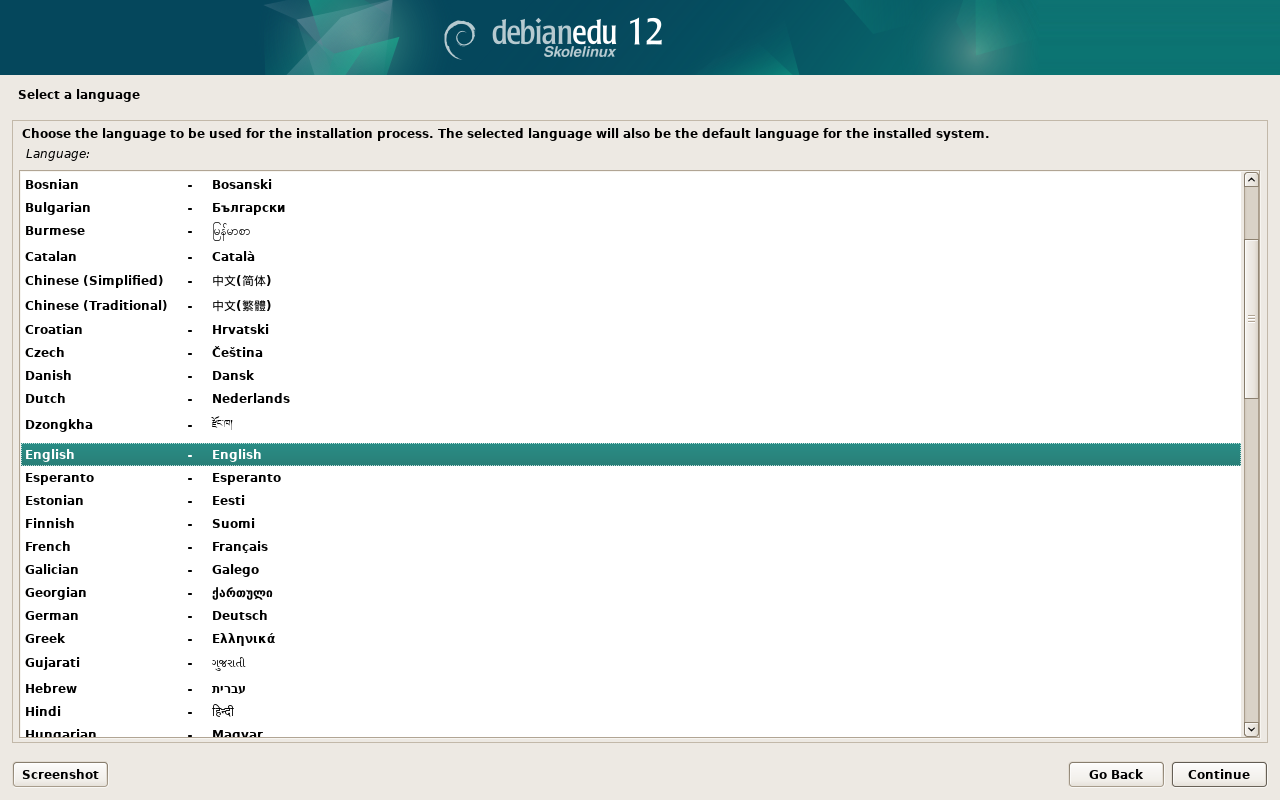
Task: Click the debianedu Skolelinux swirl logo
Action: (460, 38)
